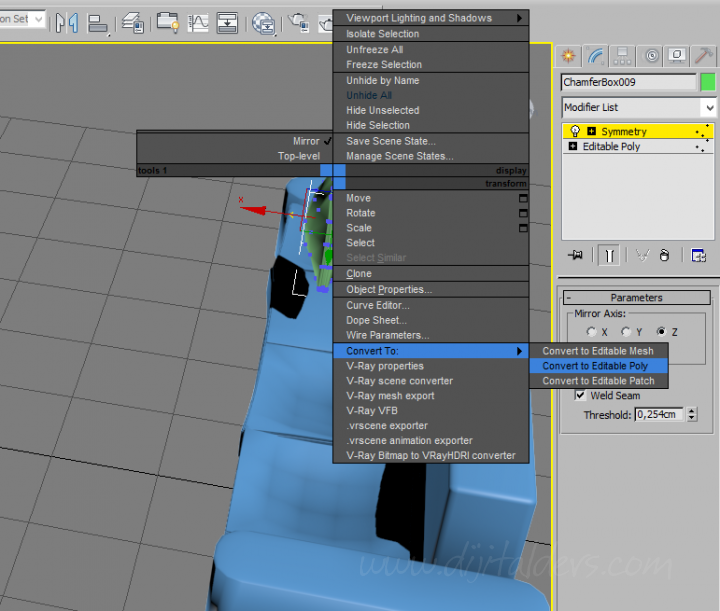Open the Material Editor sphere icon
Image resolution: width=720 pixels, height=611 pixels.
(x=264, y=23)
